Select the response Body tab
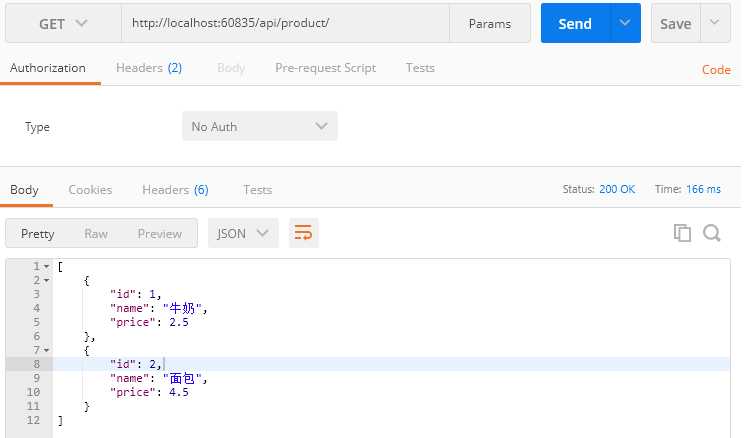Screen dimensions: 744x438 pos(24,190)
